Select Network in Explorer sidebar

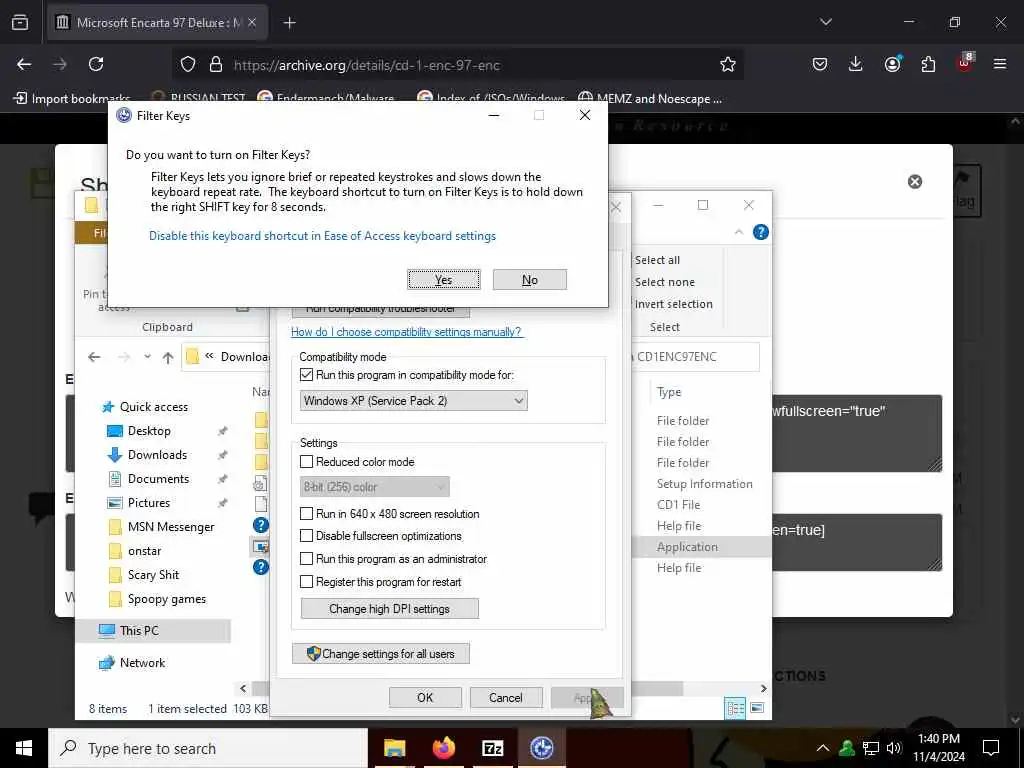click(x=142, y=663)
